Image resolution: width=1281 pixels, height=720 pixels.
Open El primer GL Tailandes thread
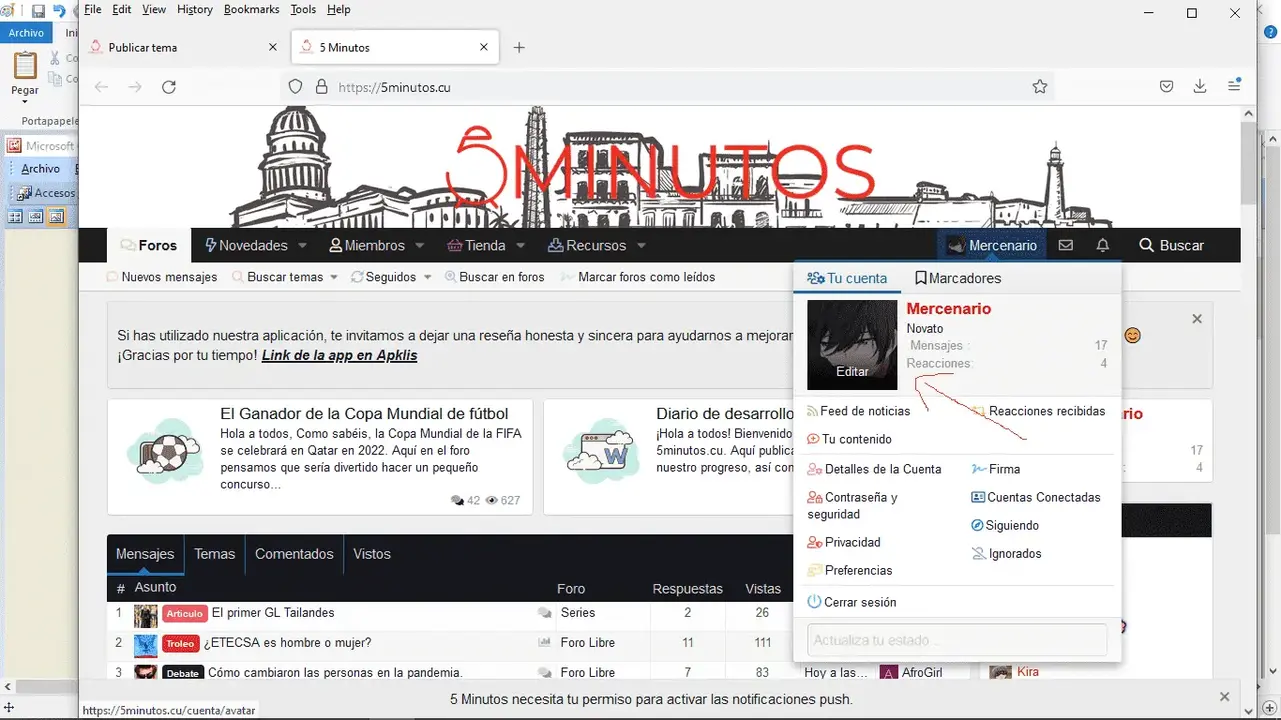pos(273,613)
